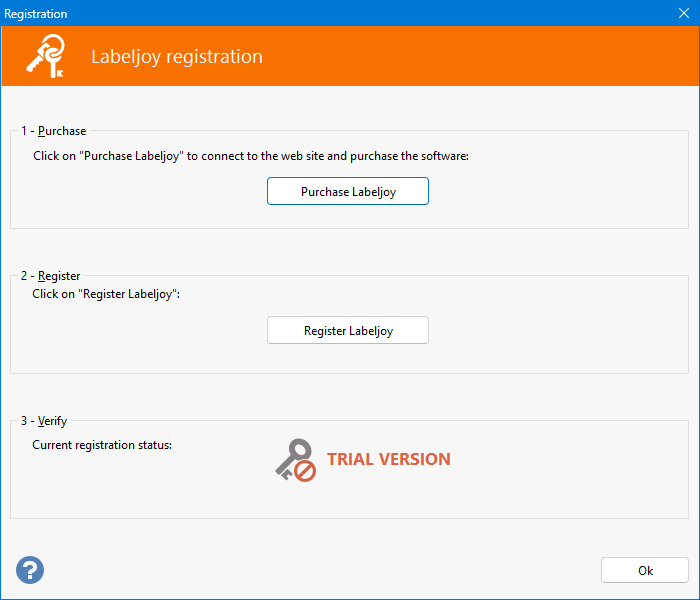
Task: Close the Registration window
Action: (x=683, y=14)
